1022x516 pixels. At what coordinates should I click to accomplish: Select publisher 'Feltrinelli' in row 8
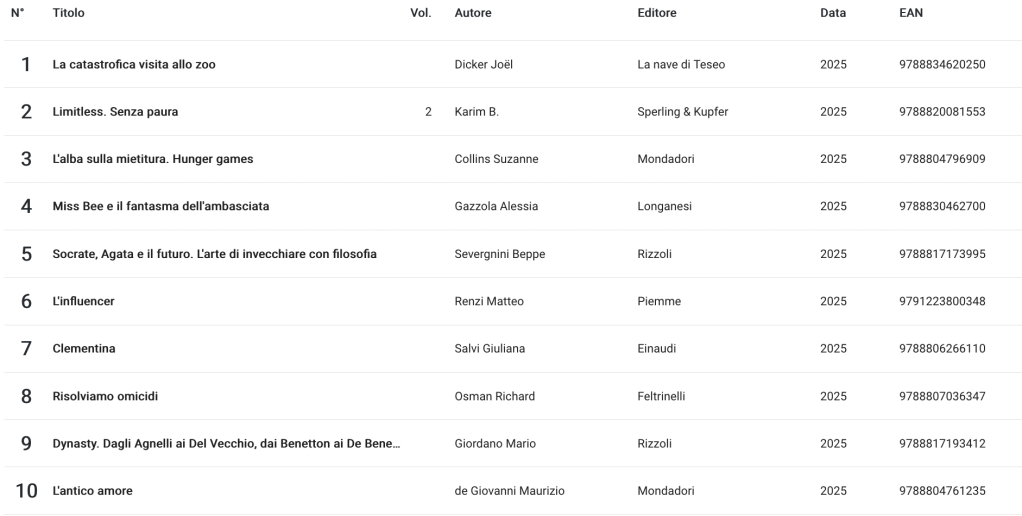661,397
